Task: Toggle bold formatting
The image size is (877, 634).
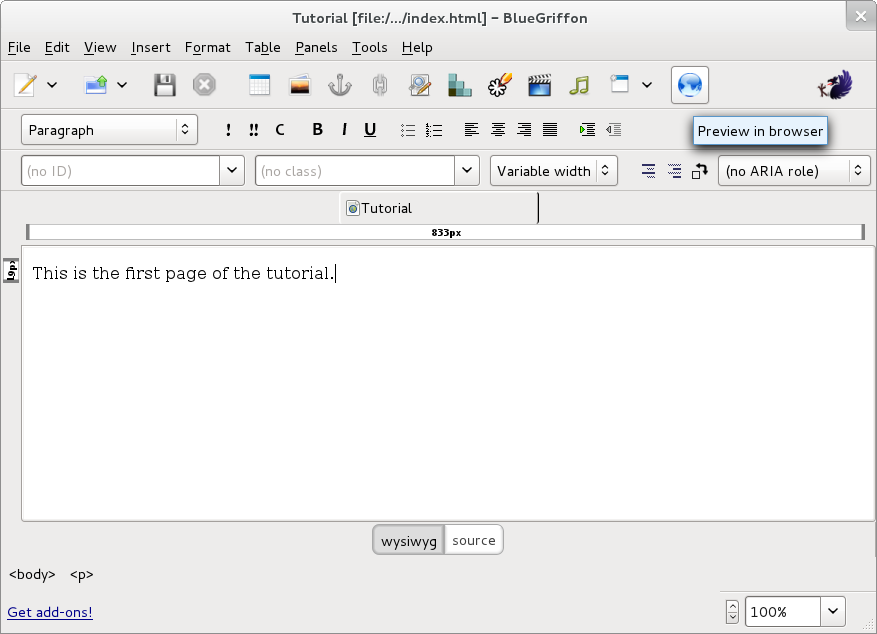Action: 318,130
